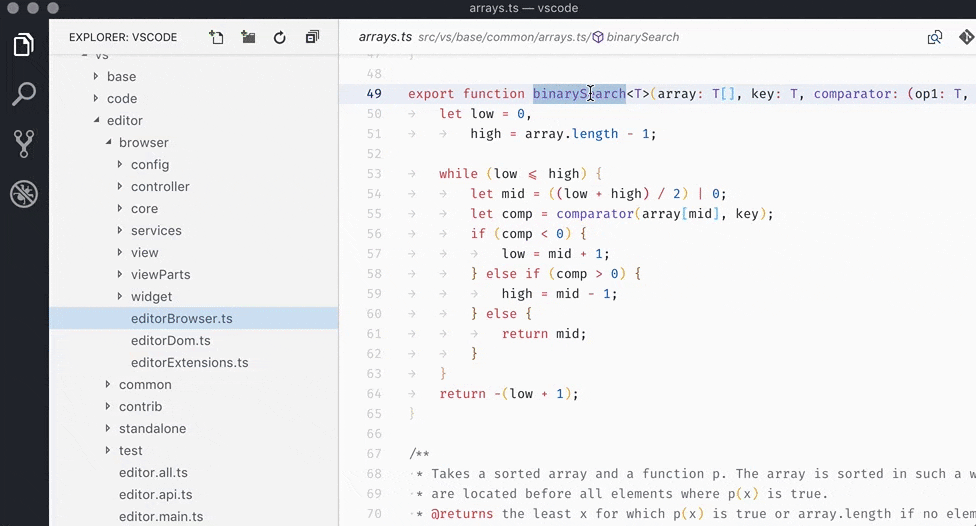Open the Debug view in activity bar
Image resolution: width=976 pixels, height=526 pixels.
(24, 194)
